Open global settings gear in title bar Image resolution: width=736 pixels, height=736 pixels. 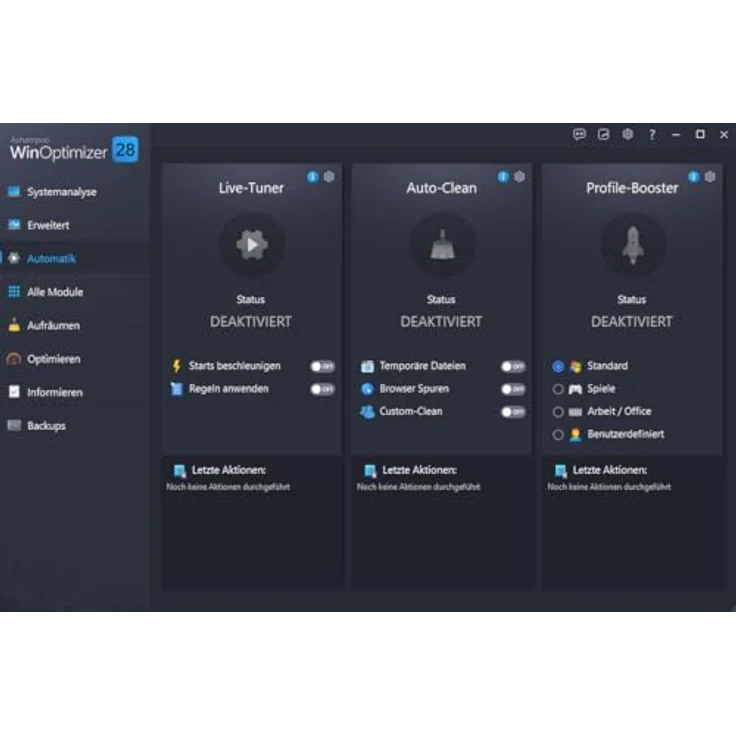point(628,135)
